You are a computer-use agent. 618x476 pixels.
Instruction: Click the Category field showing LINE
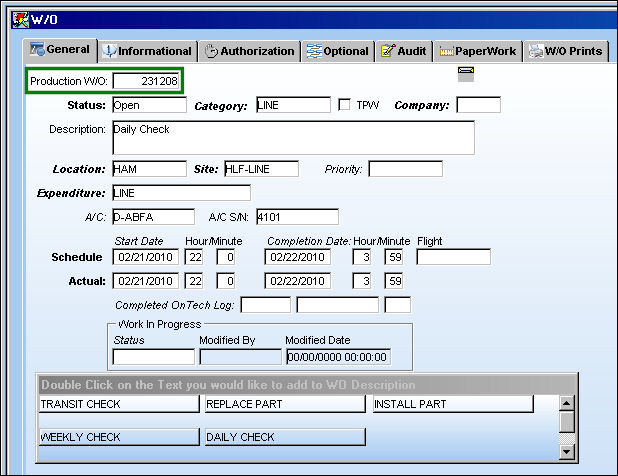pos(293,105)
